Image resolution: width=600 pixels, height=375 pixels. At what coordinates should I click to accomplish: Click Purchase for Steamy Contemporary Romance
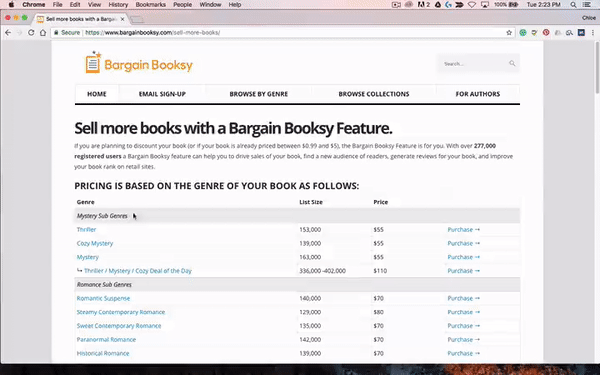tap(463, 312)
